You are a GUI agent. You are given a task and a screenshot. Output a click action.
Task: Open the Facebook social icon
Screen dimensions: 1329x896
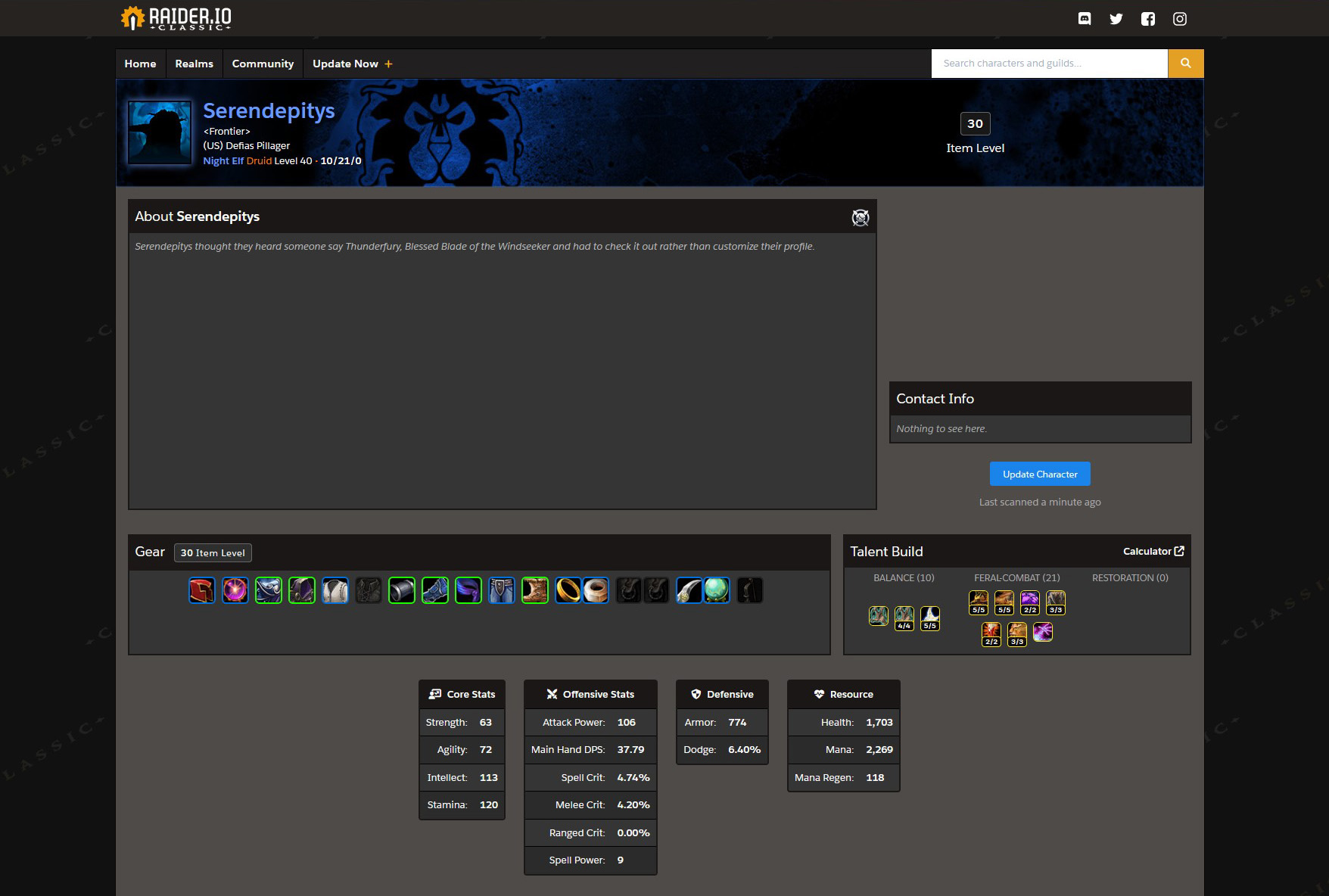[1148, 19]
